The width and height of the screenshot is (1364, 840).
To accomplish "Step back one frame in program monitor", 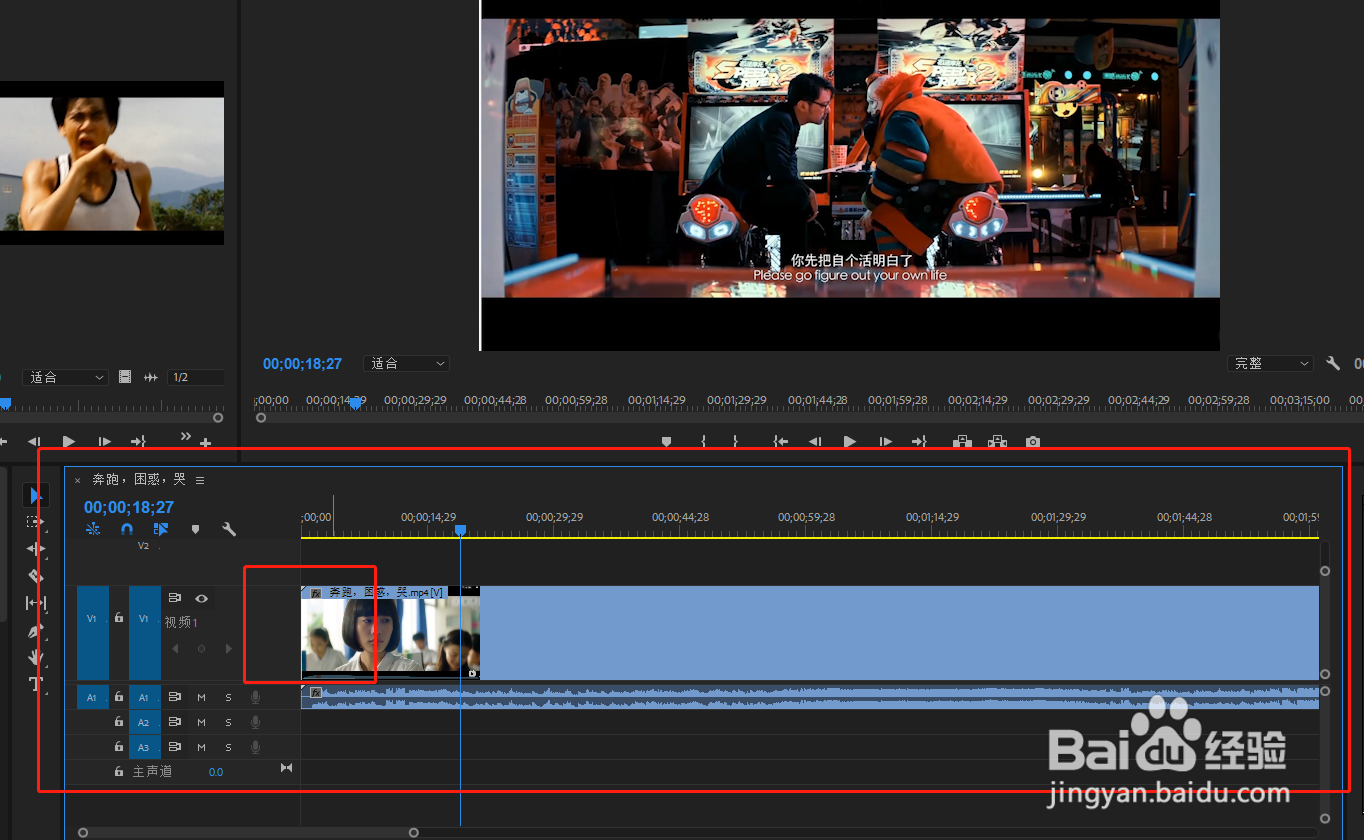I will pos(815,441).
